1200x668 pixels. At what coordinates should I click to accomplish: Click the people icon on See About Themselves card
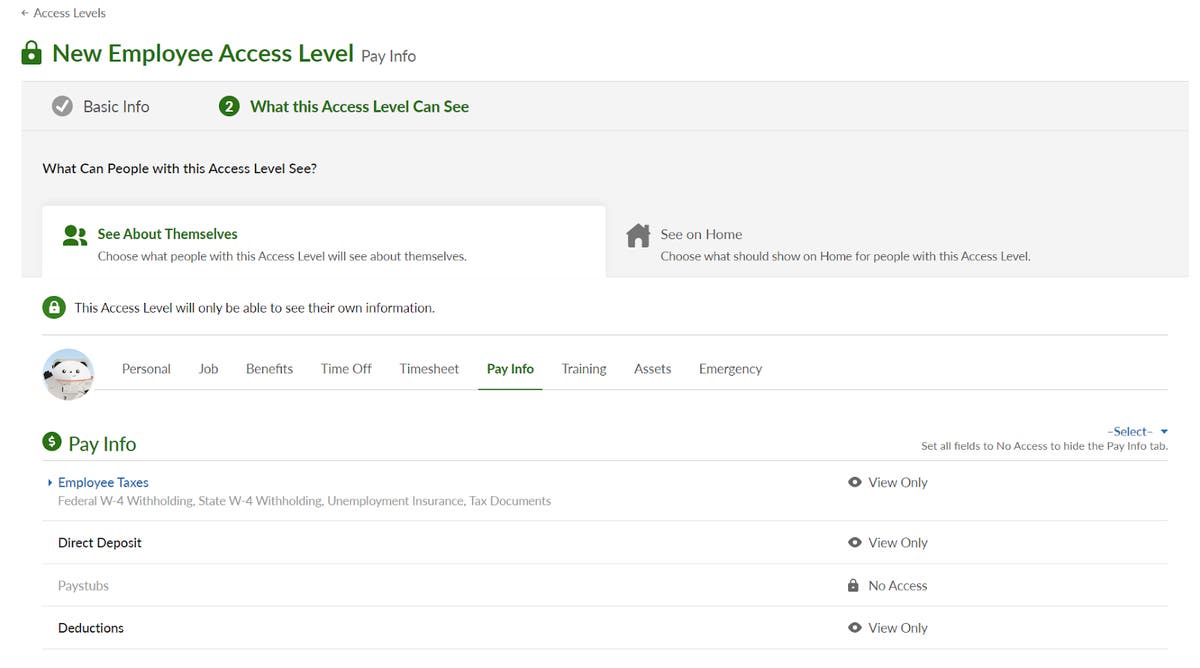pyautogui.click(x=74, y=234)
